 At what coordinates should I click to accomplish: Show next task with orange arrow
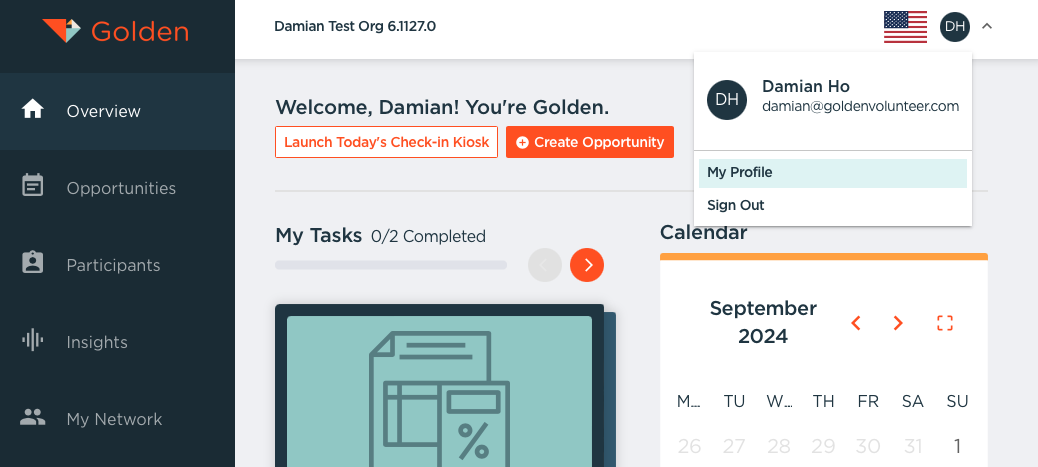point(587,265)
